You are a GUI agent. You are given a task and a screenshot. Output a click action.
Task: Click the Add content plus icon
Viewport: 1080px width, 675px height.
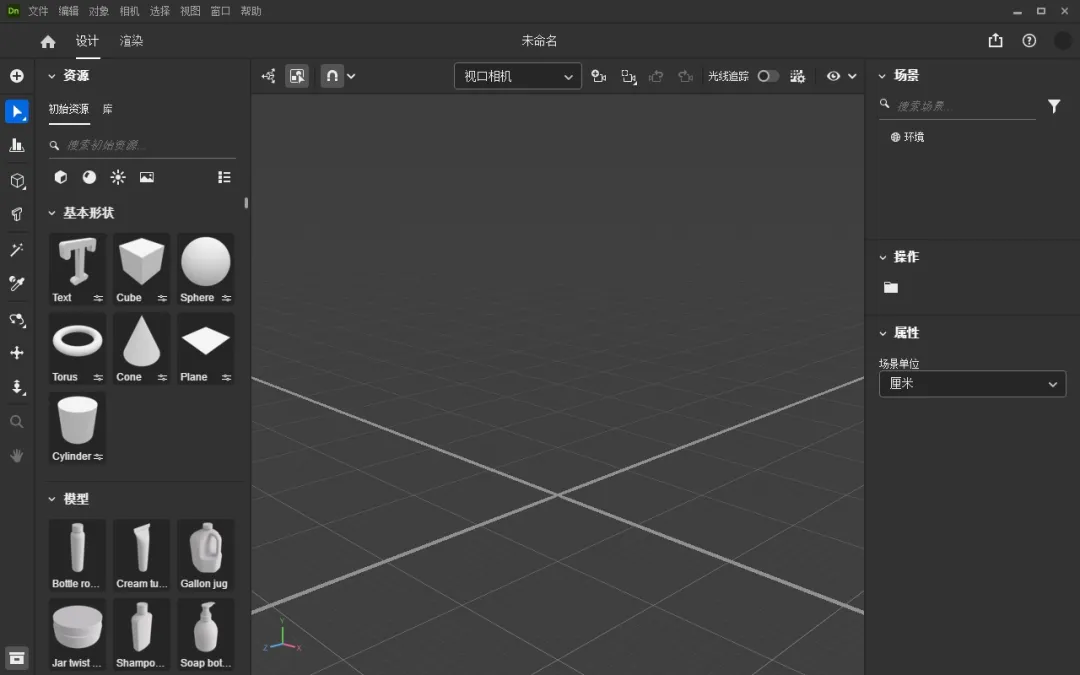[17, 76]
